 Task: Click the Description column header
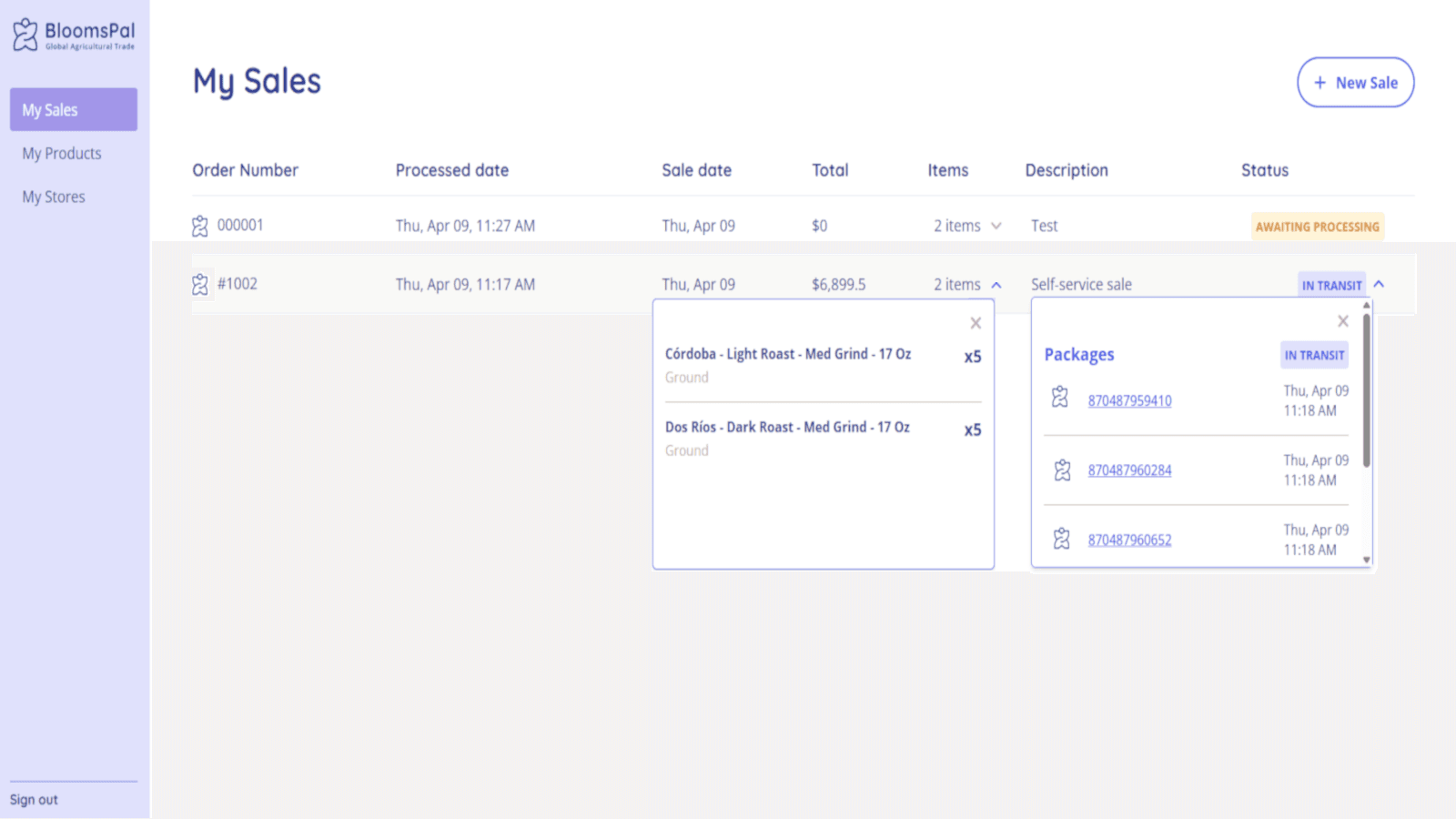click(x=1067, y=170)
